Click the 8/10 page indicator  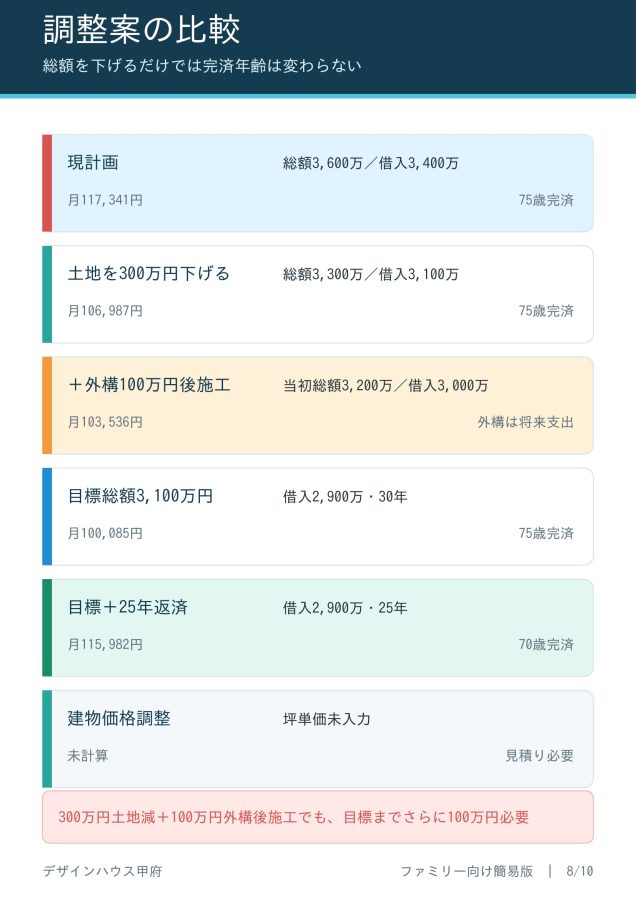point(579,871)
